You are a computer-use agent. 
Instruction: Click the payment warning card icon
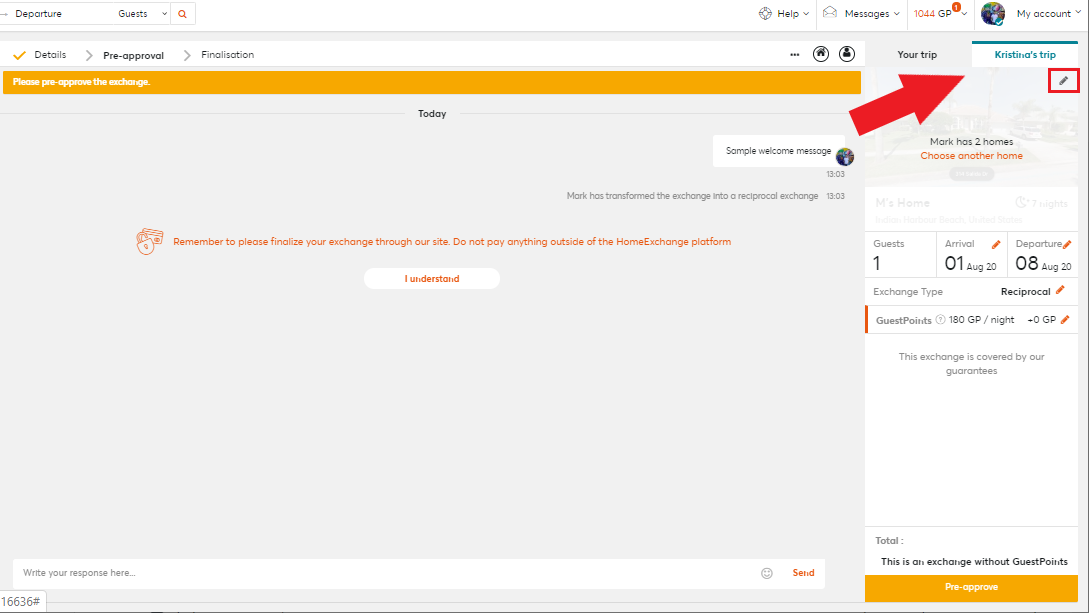pyautogui.click(x=149, y=242)
